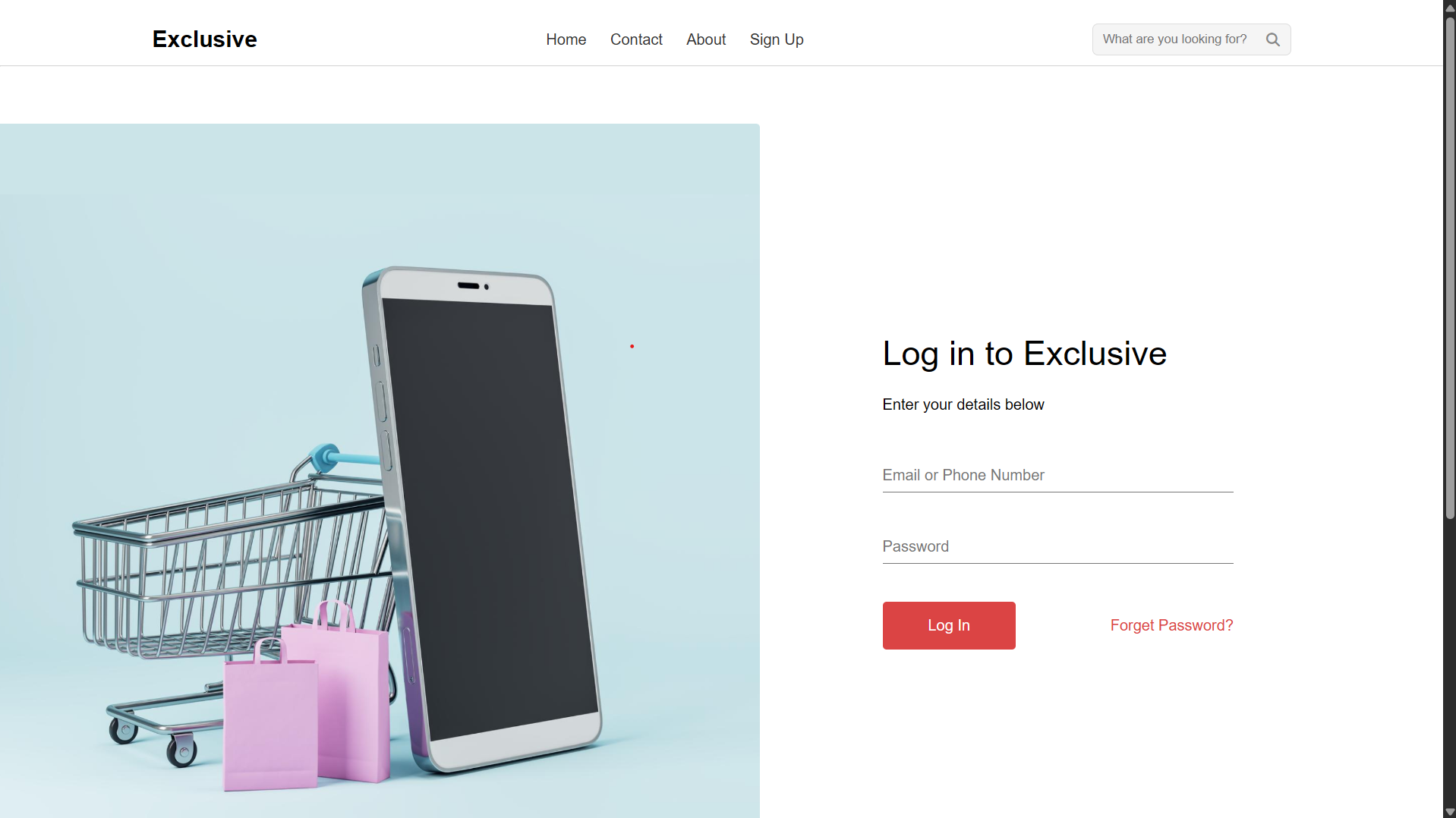Open the Sign Up page

tap(777, 39)
